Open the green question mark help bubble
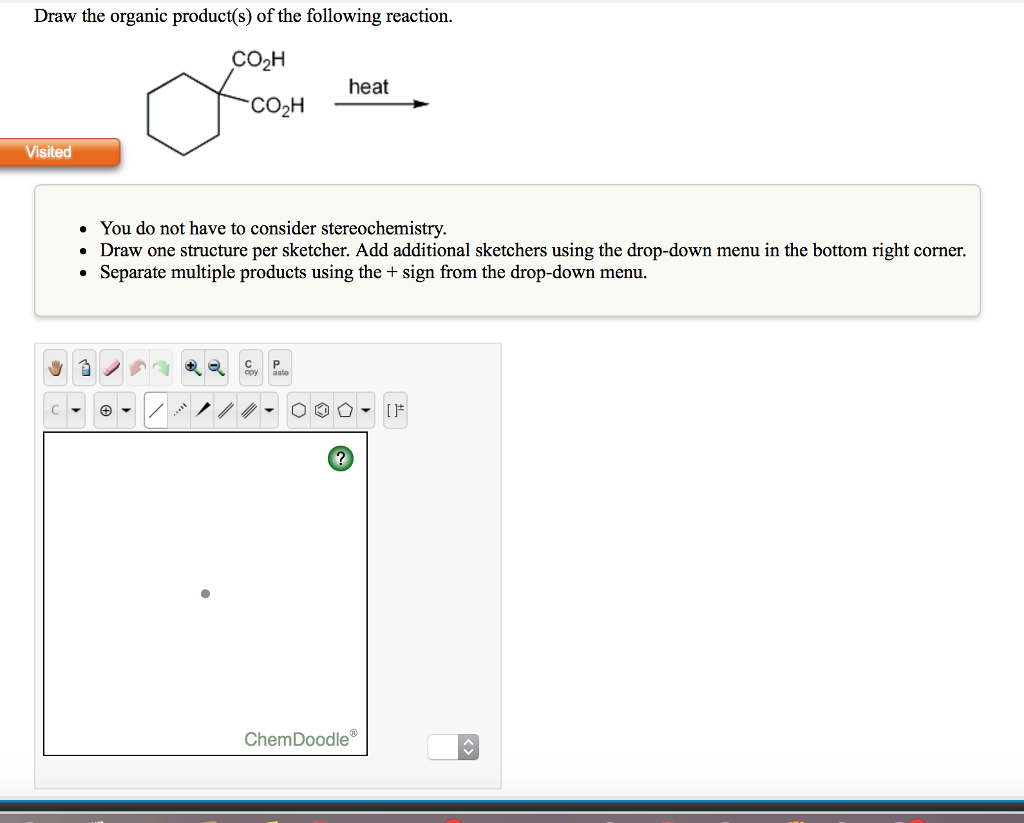Viewport: 1024px width, 823px height. [341, 458]
